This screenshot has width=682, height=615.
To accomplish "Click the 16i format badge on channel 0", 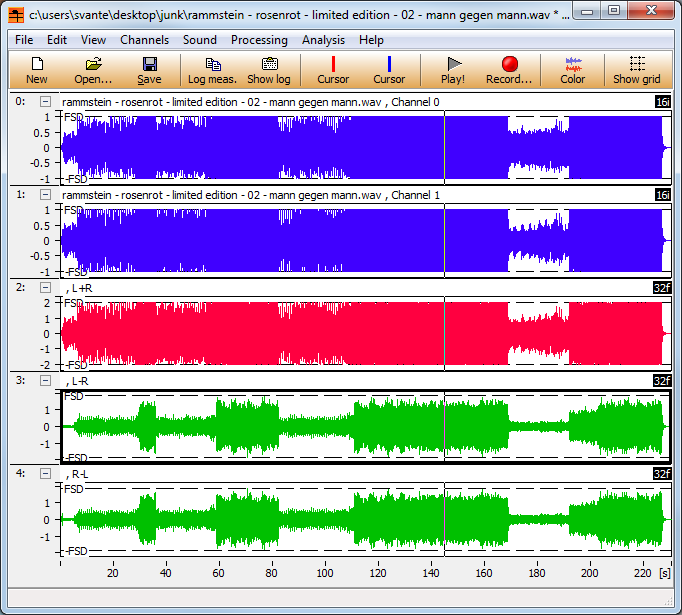I will click(x=662, y=102).
